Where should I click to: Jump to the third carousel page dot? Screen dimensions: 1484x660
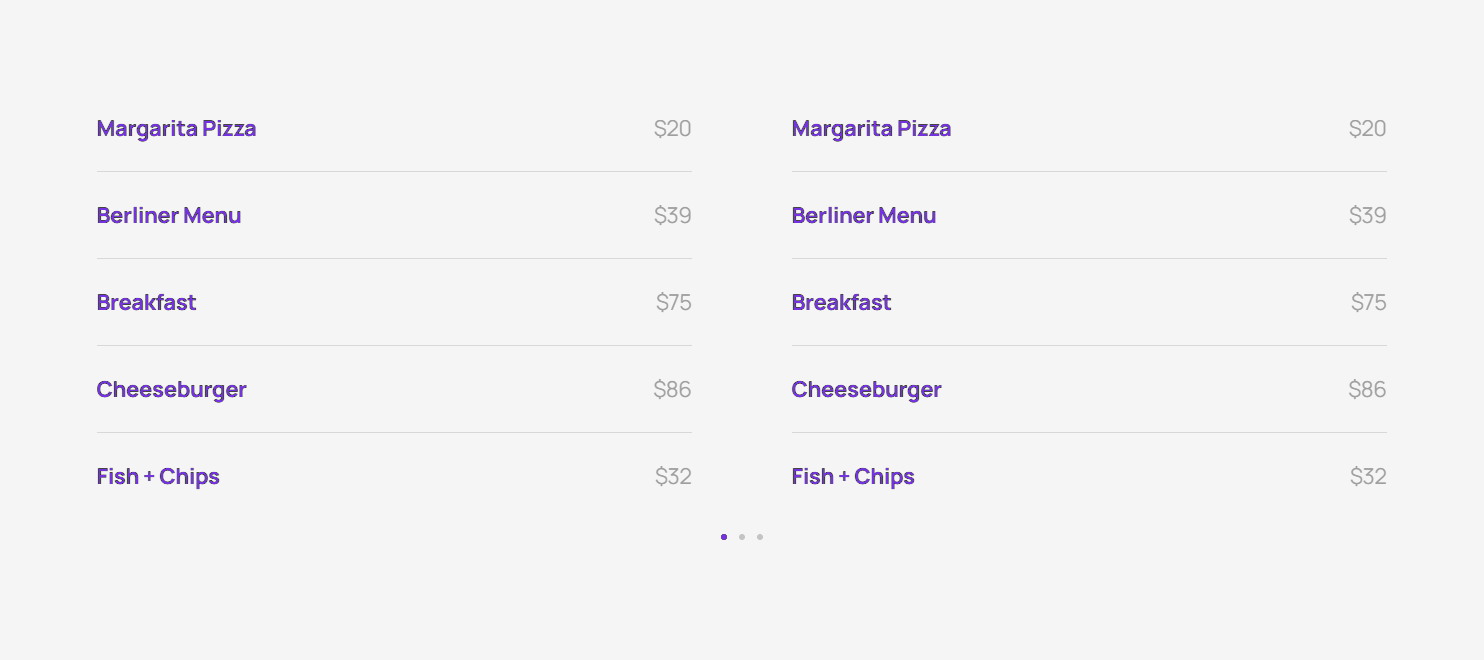[760, 537]
